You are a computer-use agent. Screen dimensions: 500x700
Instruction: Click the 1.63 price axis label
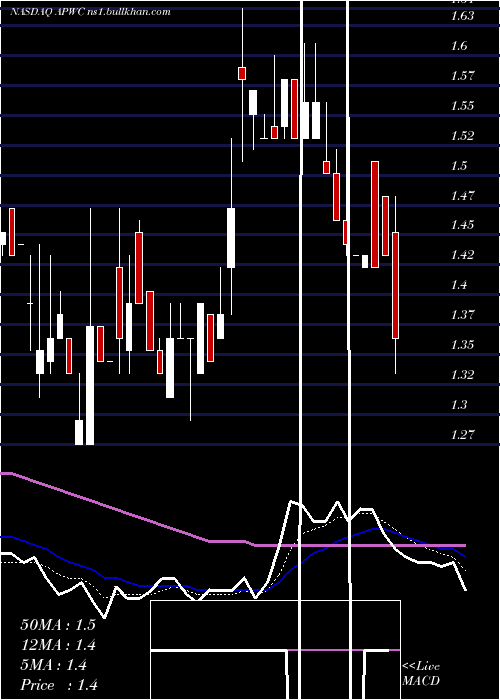point(462,16)
